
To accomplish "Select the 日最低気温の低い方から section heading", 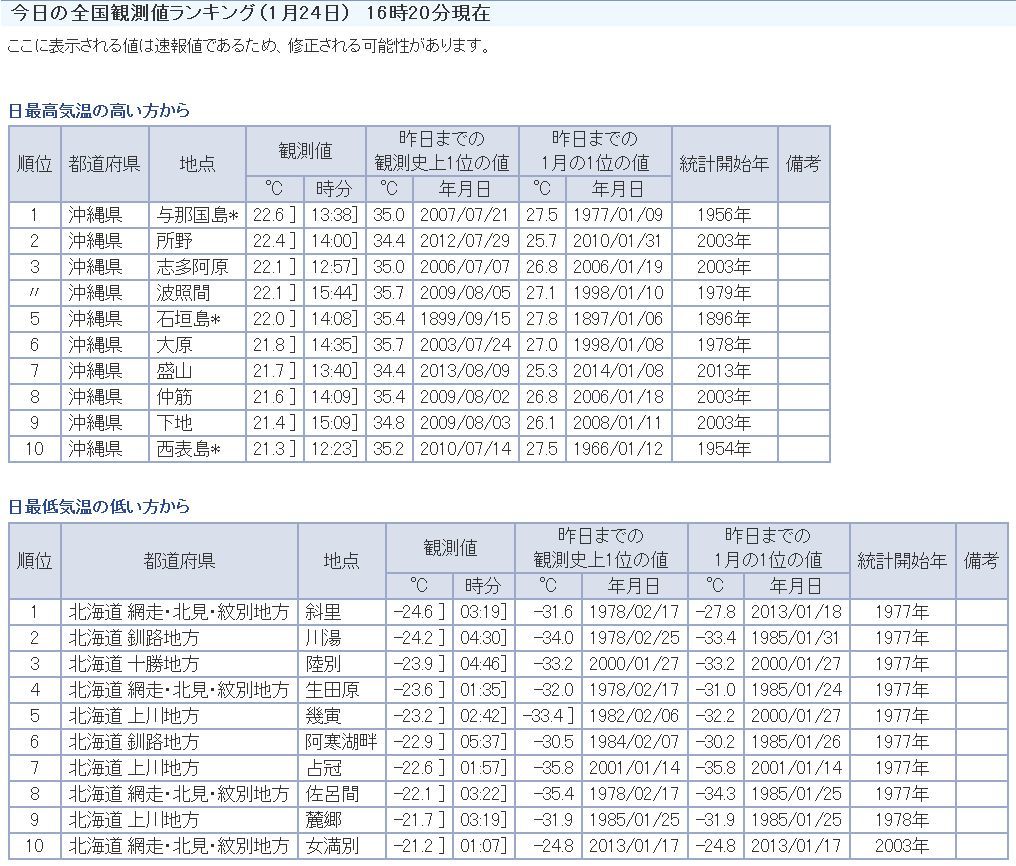I will click(99, 507).
